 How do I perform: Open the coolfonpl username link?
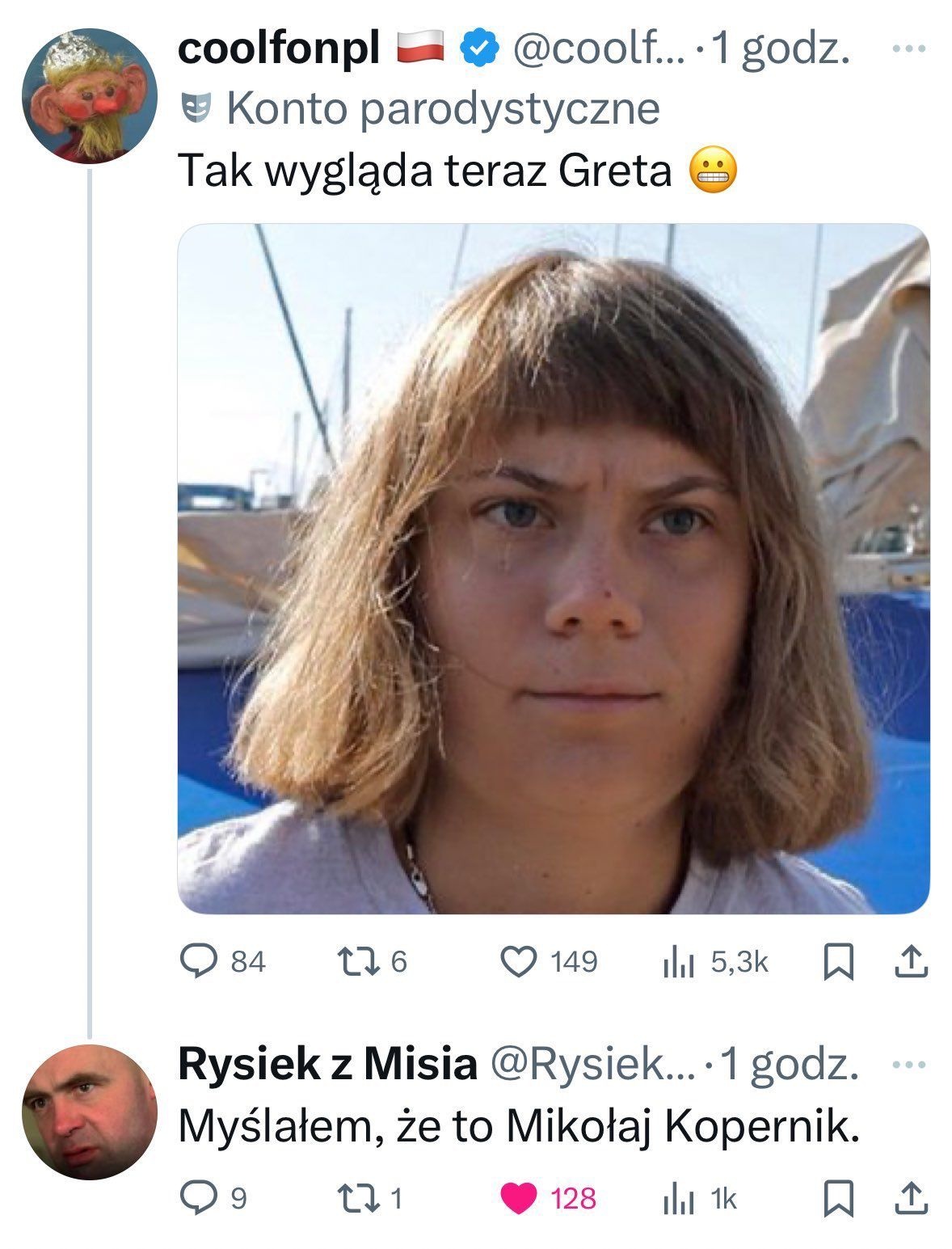[x=278, y=49]
